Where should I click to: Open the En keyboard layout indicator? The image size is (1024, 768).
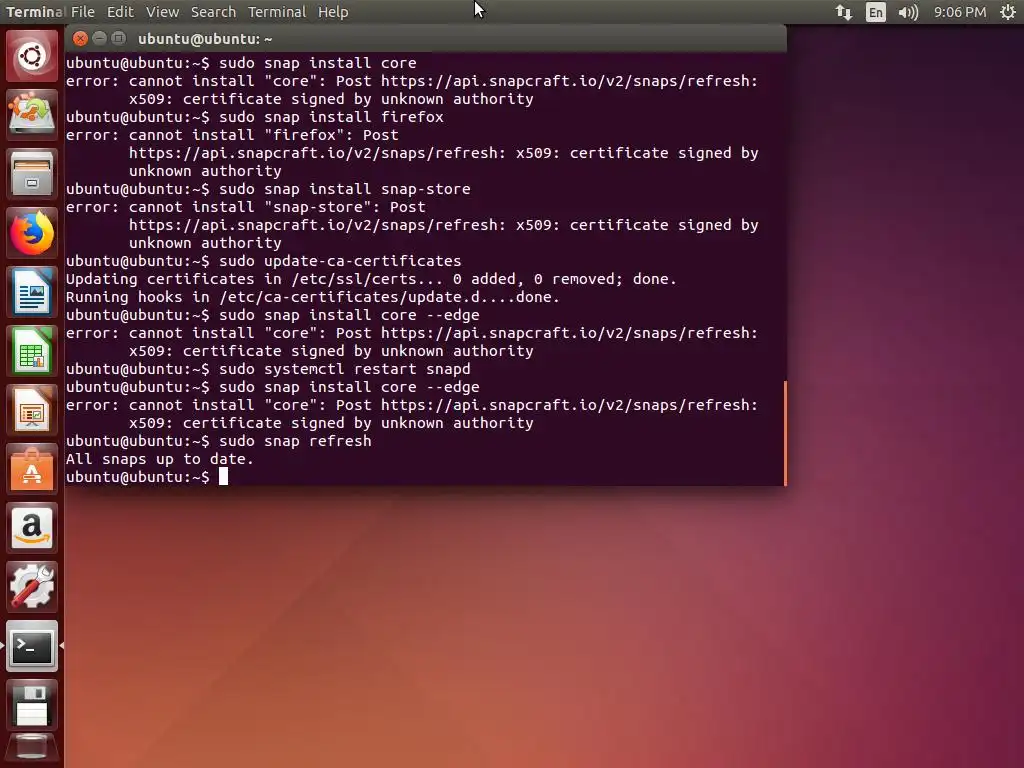[x=875, y=12]
